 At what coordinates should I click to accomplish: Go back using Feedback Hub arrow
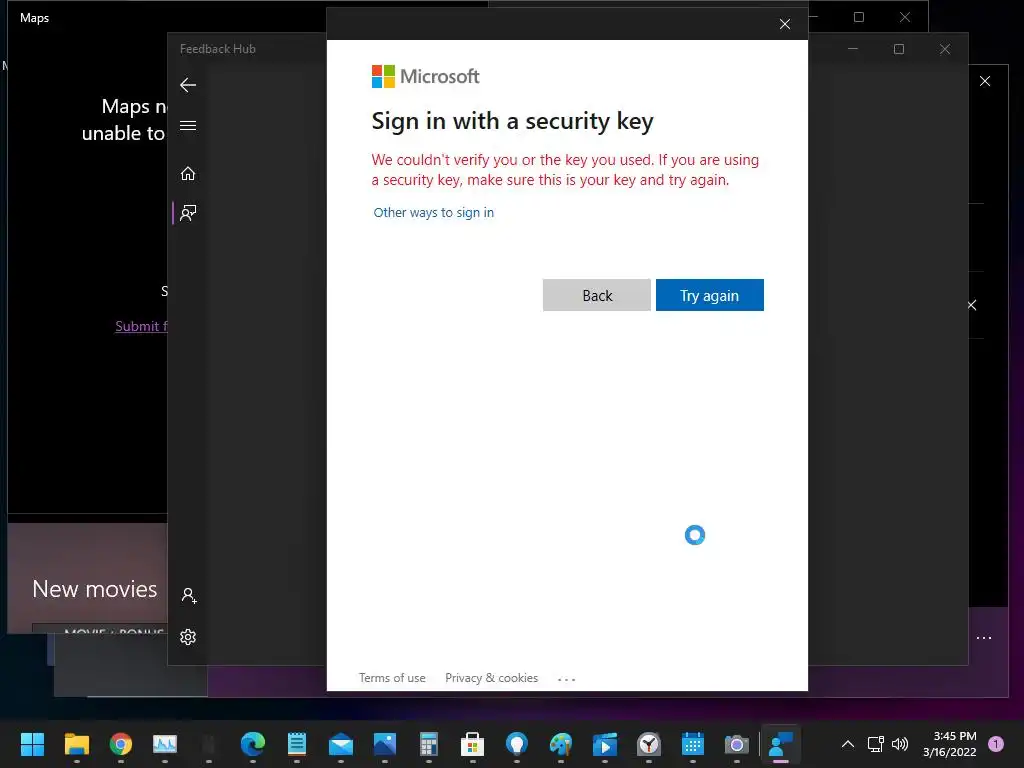[188, 85]
